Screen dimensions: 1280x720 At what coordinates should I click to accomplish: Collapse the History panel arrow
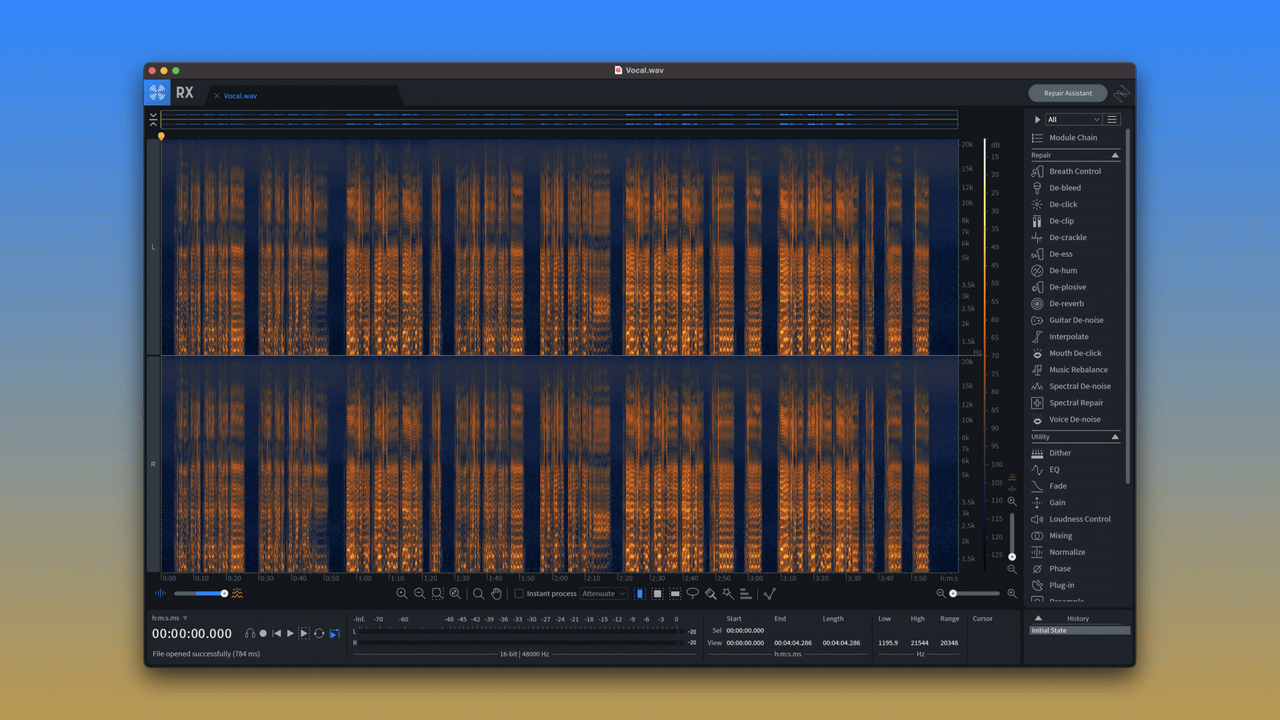(x=1038, y=618)
